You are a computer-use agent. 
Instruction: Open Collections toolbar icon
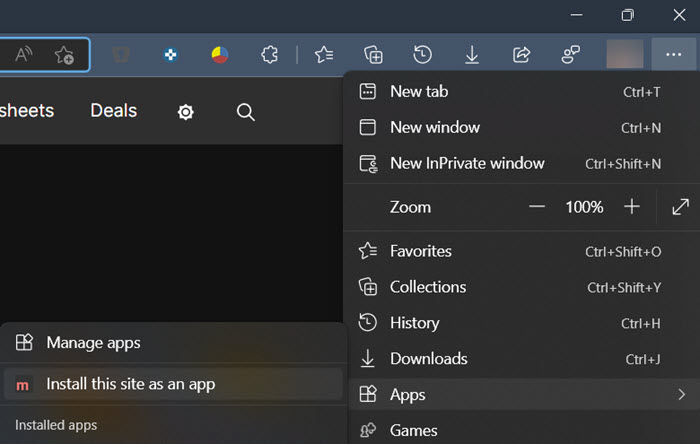(374, 55)
